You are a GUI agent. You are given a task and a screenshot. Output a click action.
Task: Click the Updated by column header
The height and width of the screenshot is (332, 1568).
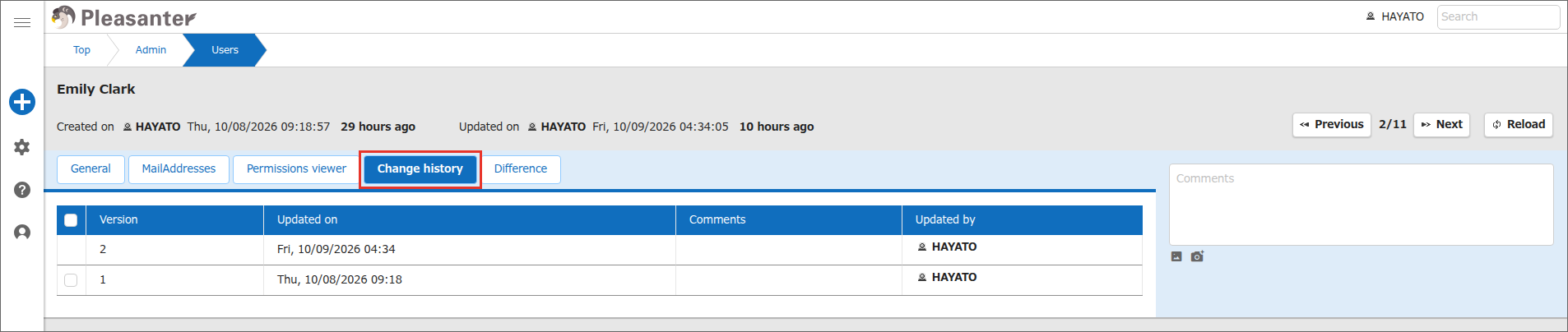pyautogui.click(x=1023, y=220)
